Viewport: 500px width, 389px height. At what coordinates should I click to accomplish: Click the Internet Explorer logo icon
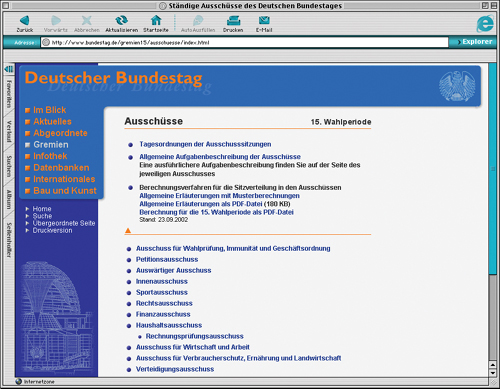pyautogui.click(x=485, y=24)
